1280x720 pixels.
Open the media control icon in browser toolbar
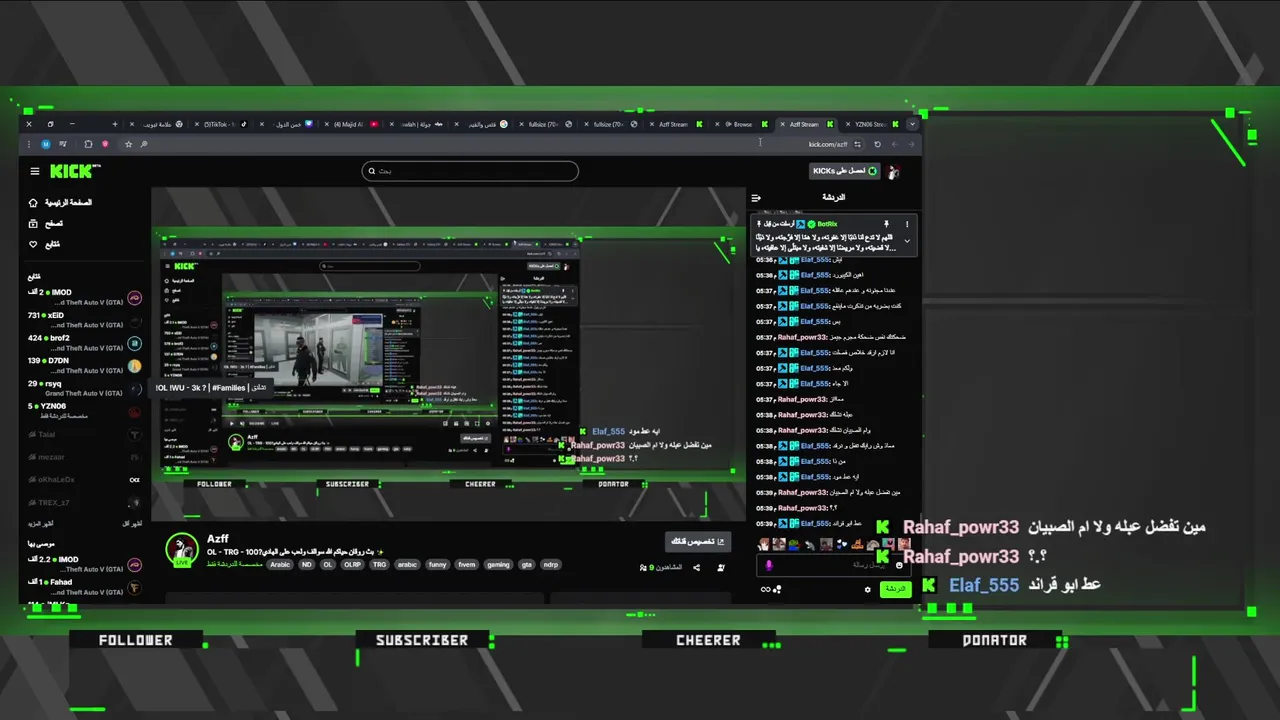tap(63, 144)
